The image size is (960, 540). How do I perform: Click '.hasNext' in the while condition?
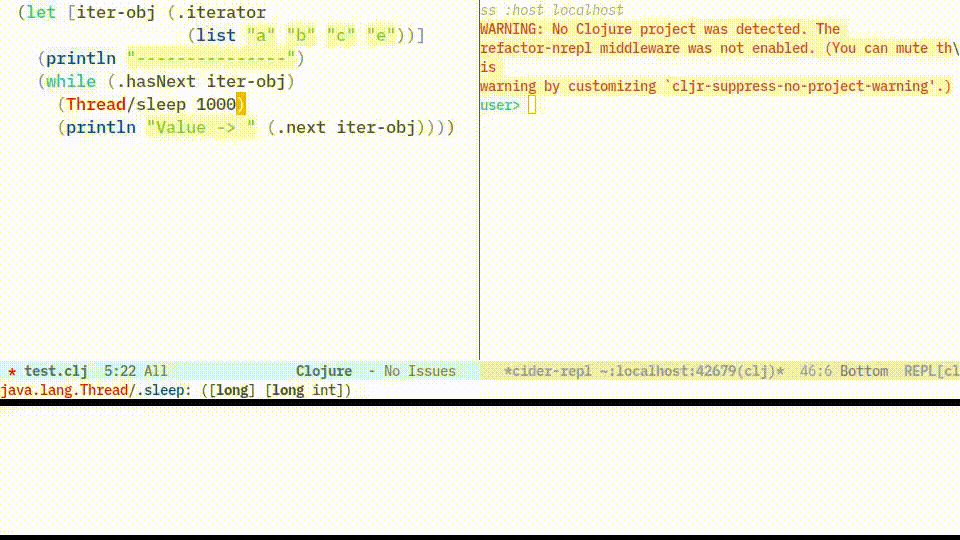click(x=156, y=81)
